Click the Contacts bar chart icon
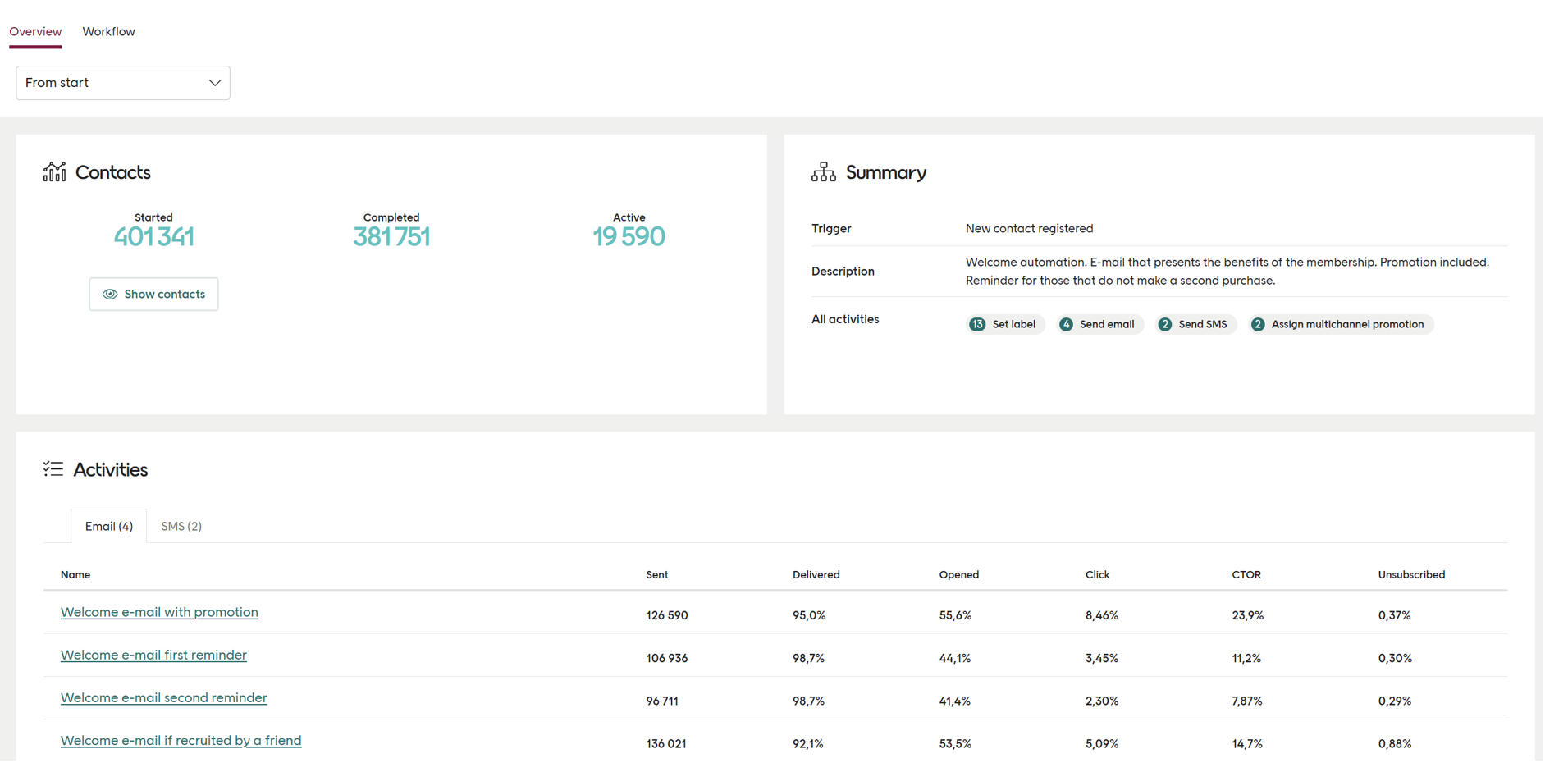1568x772 pixels. 53,171
